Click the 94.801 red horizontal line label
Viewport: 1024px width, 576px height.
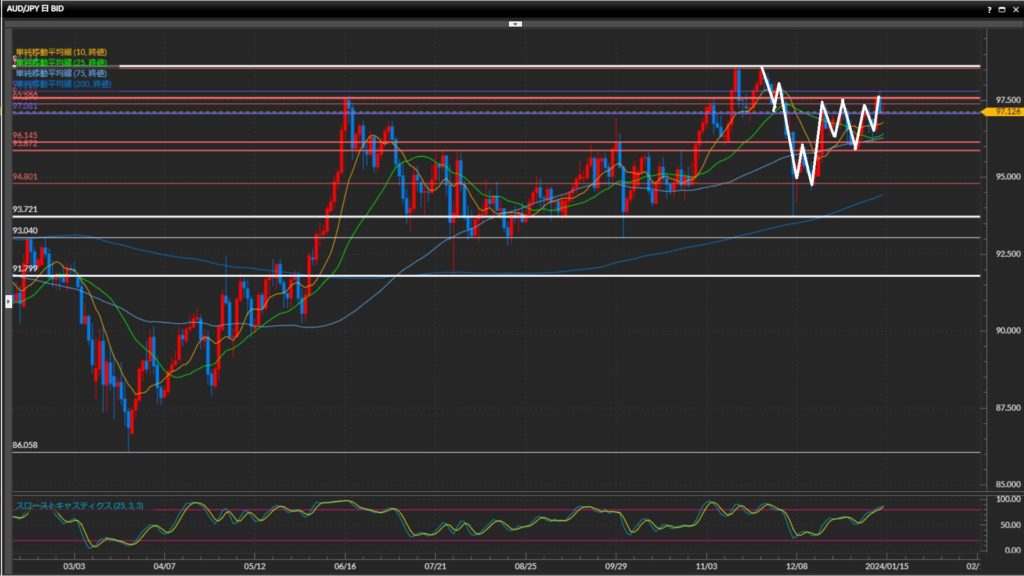point(26,177)
